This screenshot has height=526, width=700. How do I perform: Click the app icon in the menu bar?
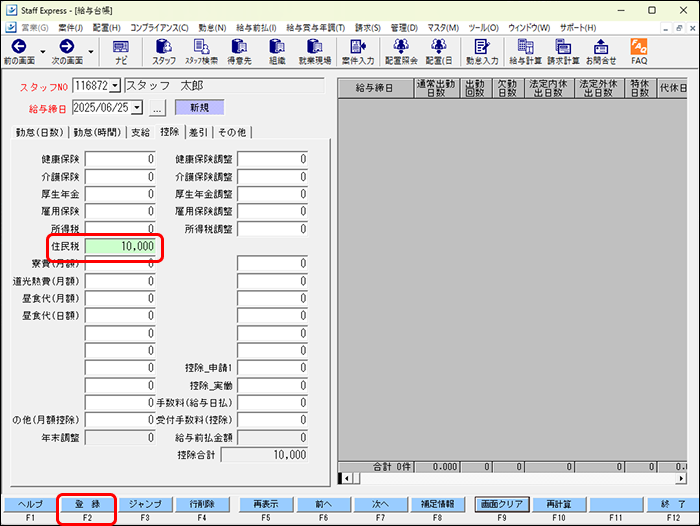coord(11,27)
